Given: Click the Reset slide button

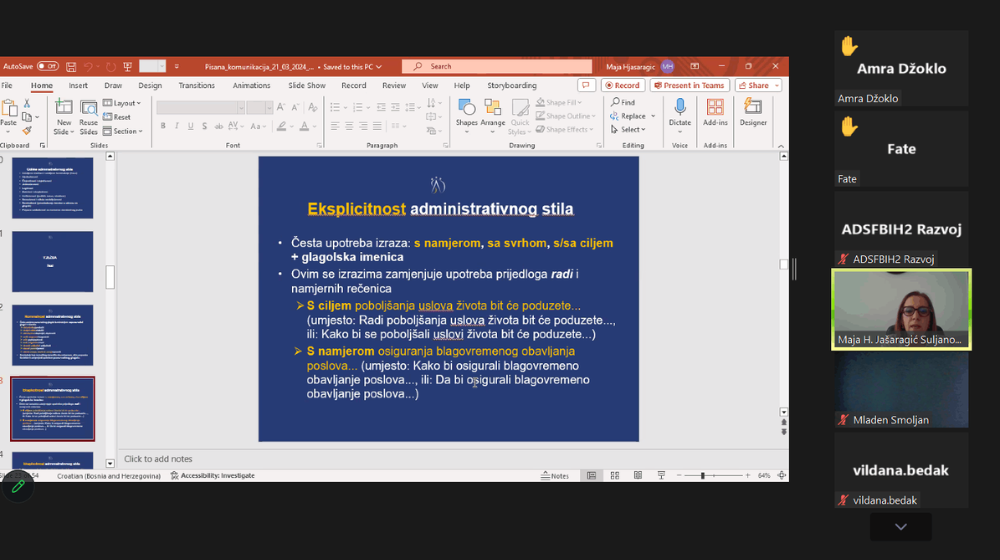Looking at the screenshot, I should click(x=117, y=117).
